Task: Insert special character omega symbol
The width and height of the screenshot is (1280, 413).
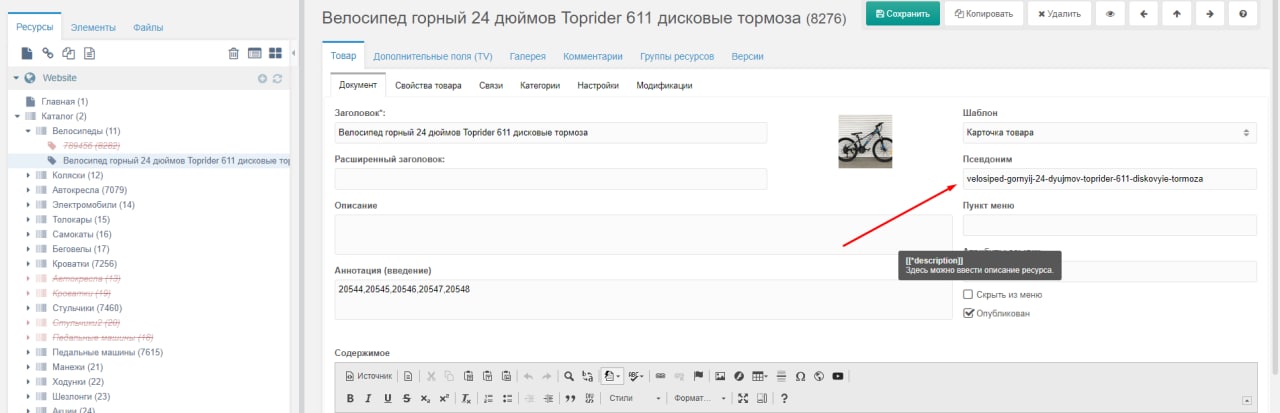Action: [x=800, y=376]
